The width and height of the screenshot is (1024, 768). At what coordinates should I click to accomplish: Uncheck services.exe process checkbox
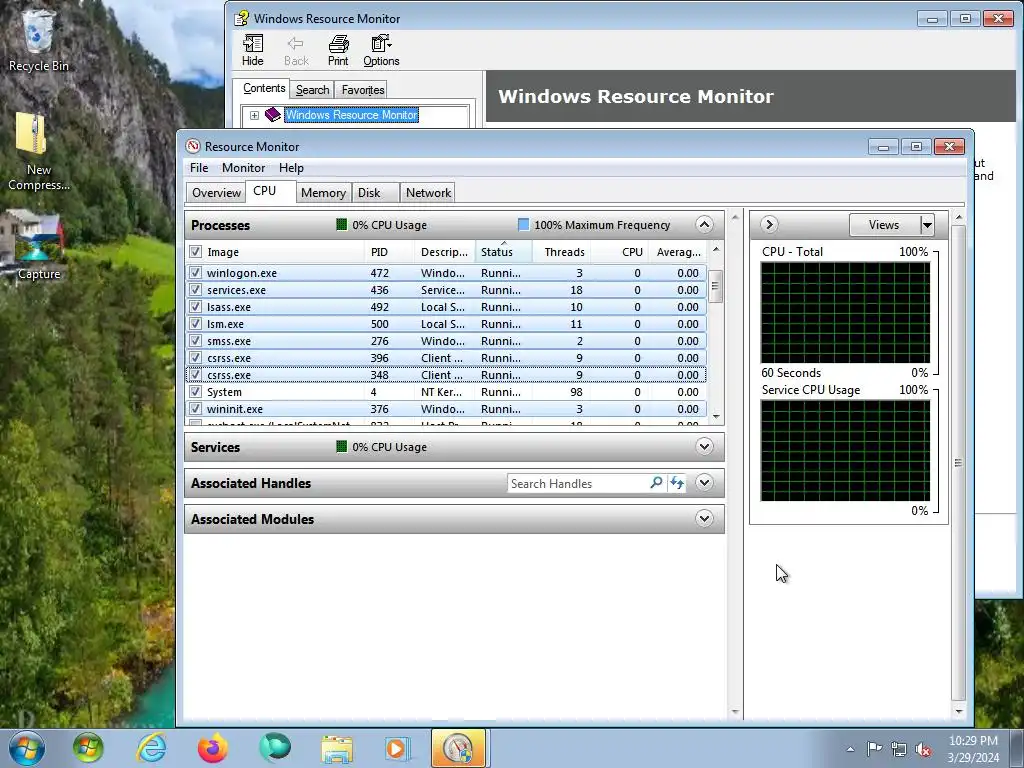(x=195, y=289)
